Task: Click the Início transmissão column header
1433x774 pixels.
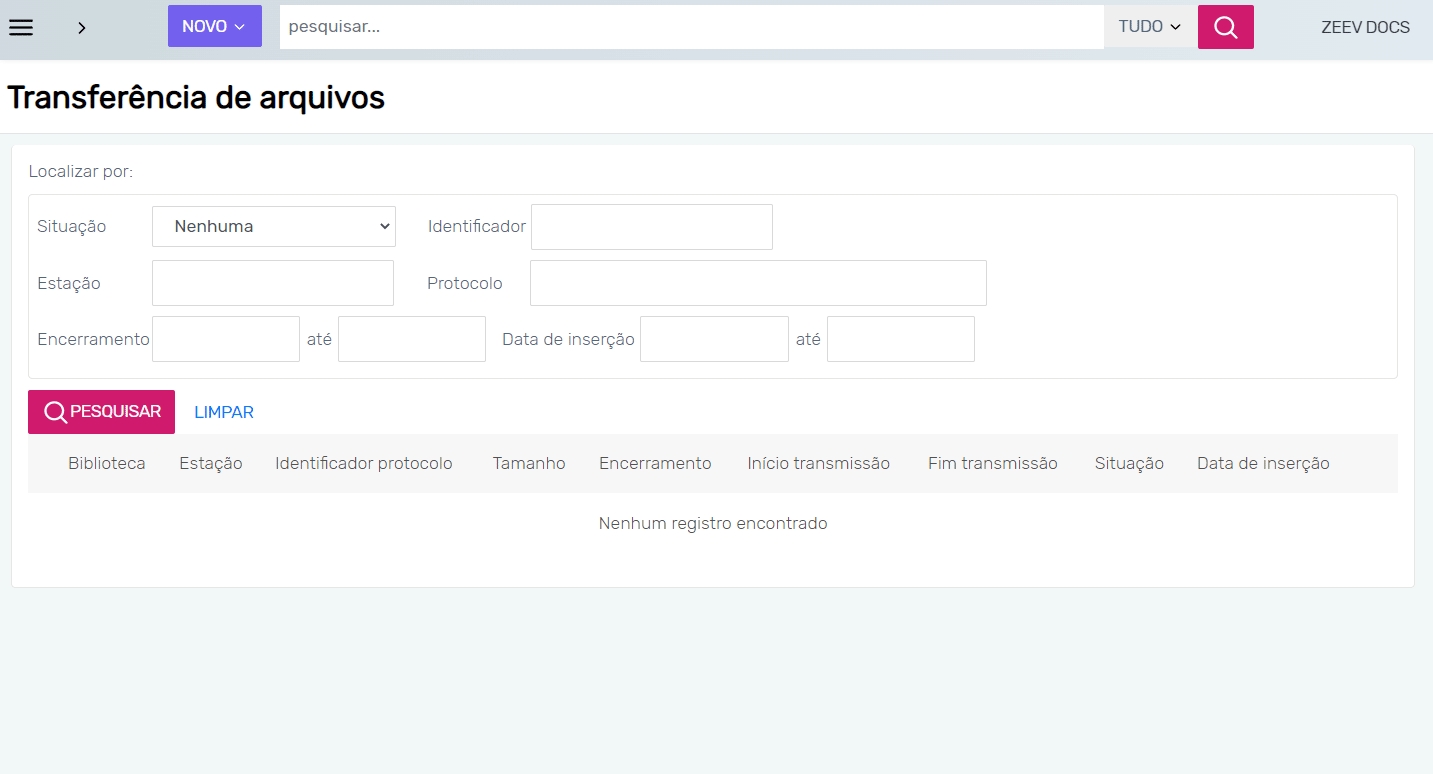Action: 818,463
